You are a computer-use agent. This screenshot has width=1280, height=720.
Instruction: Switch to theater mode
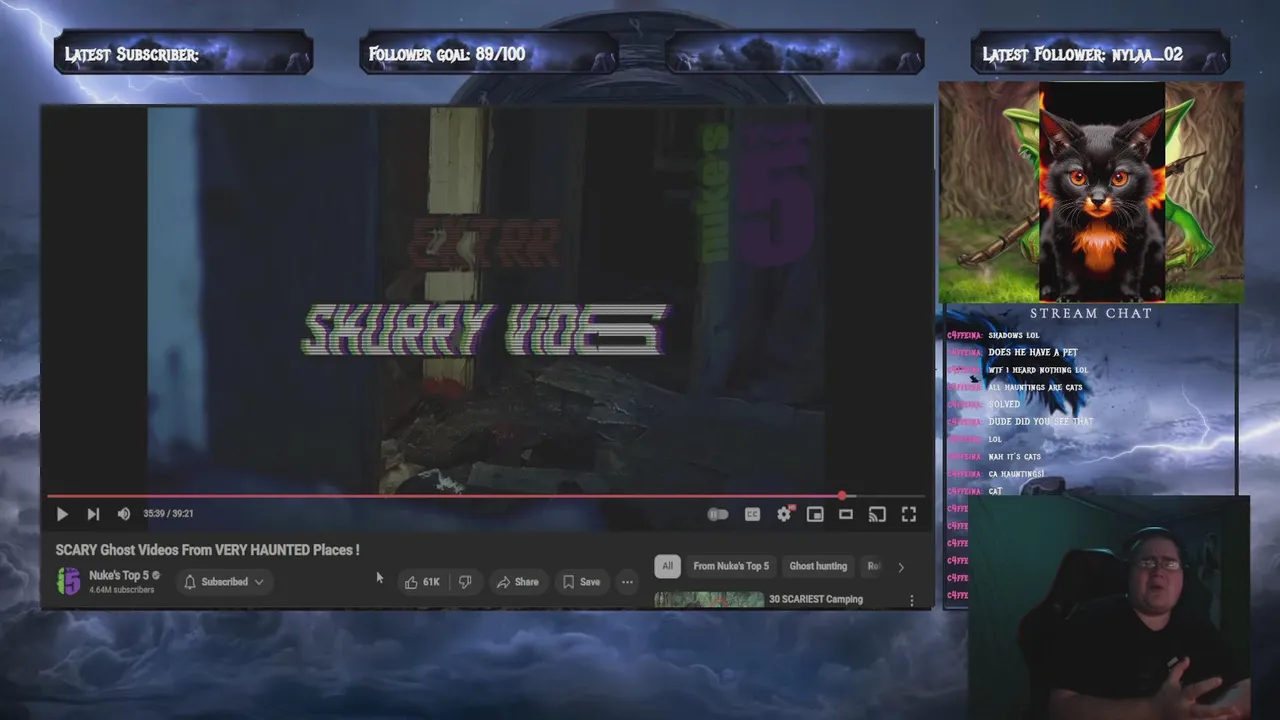(x=846, y=514)
